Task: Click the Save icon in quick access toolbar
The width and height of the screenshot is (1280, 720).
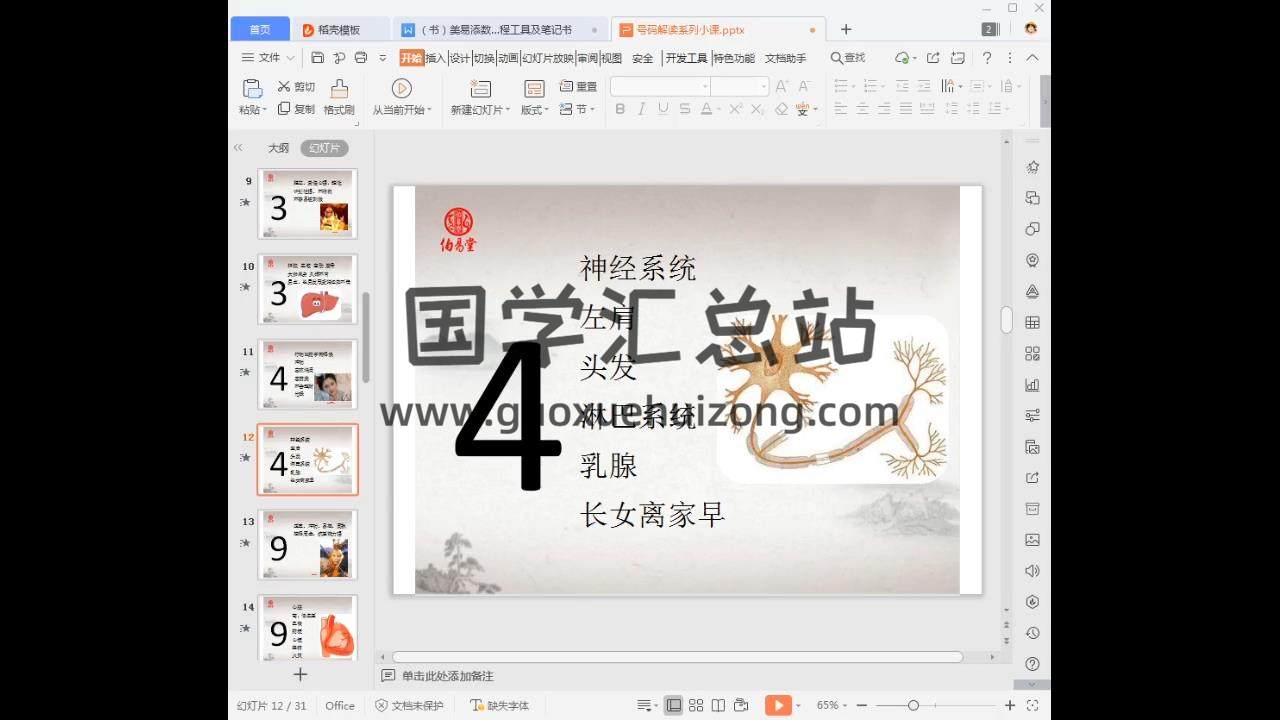Action: coord(318,58)
